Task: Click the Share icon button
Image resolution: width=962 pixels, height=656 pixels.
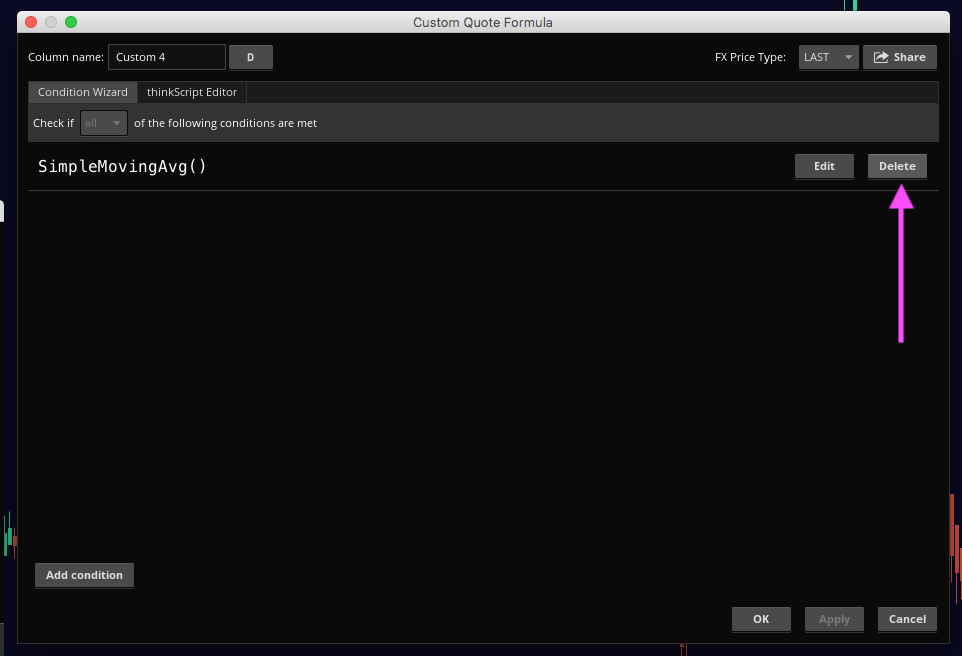Action: click(x=899, y=57)
